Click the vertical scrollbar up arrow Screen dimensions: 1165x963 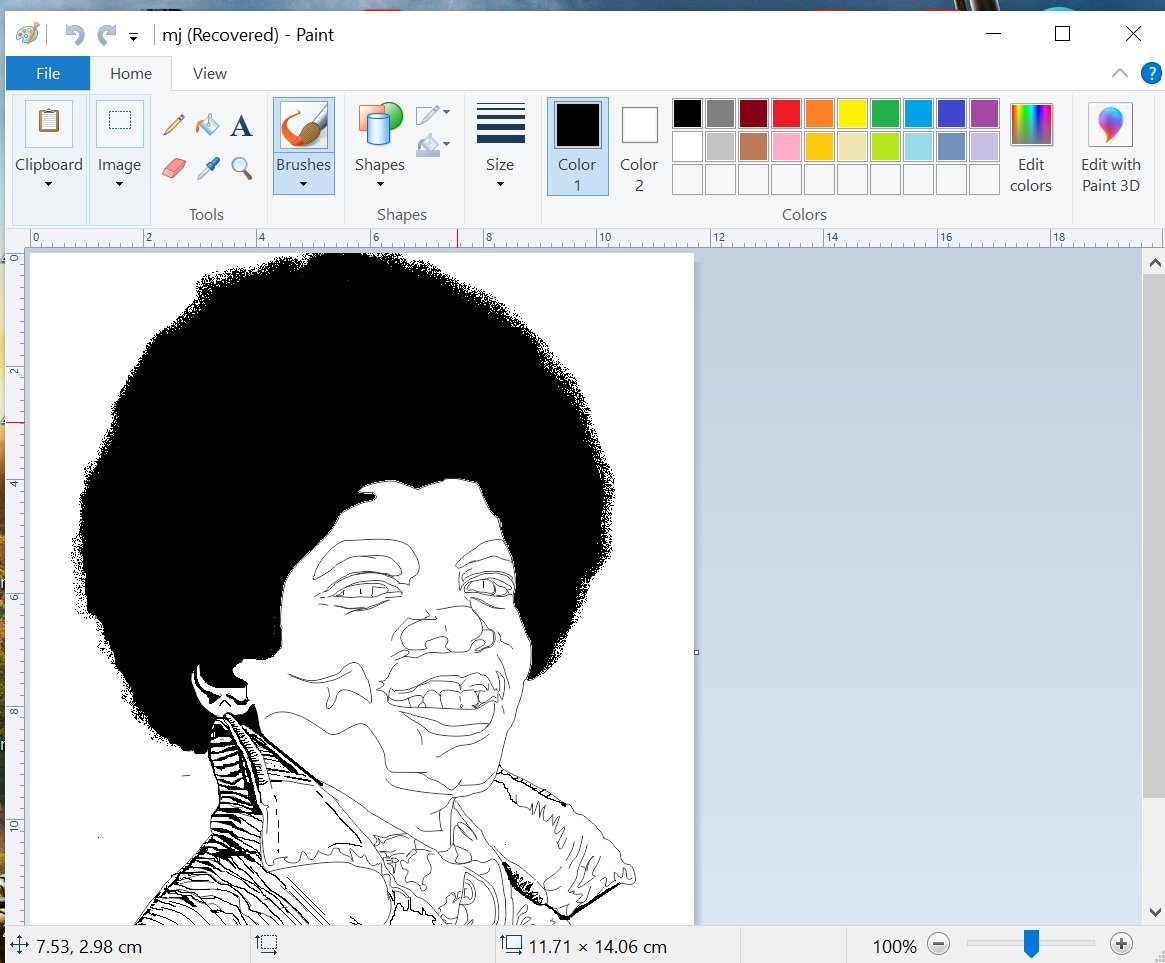click(1154, 263)
